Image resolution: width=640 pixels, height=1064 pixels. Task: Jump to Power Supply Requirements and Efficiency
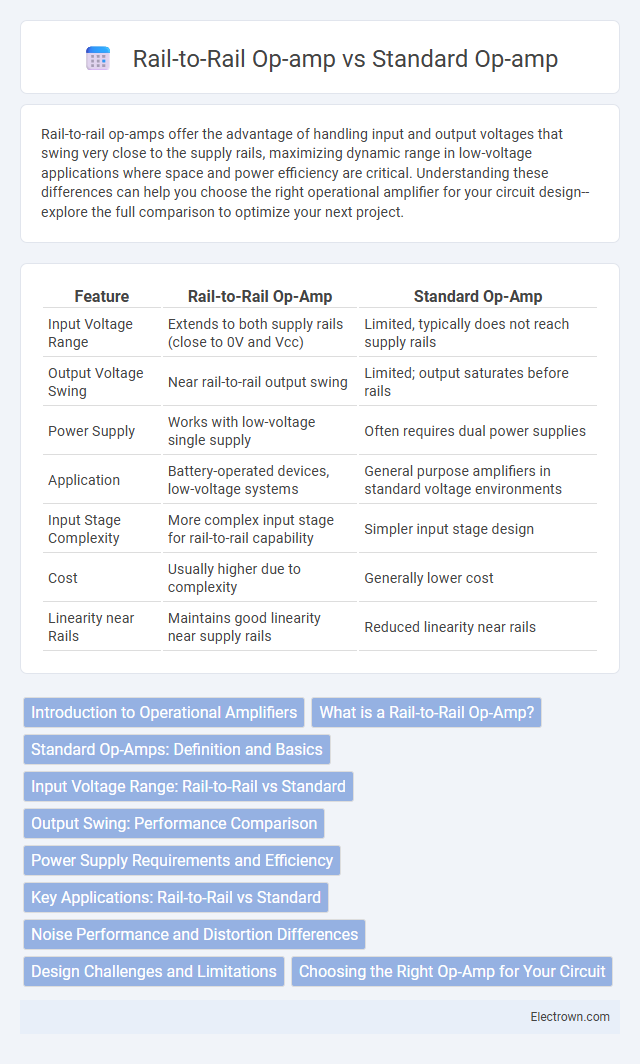tap(182, 860)
